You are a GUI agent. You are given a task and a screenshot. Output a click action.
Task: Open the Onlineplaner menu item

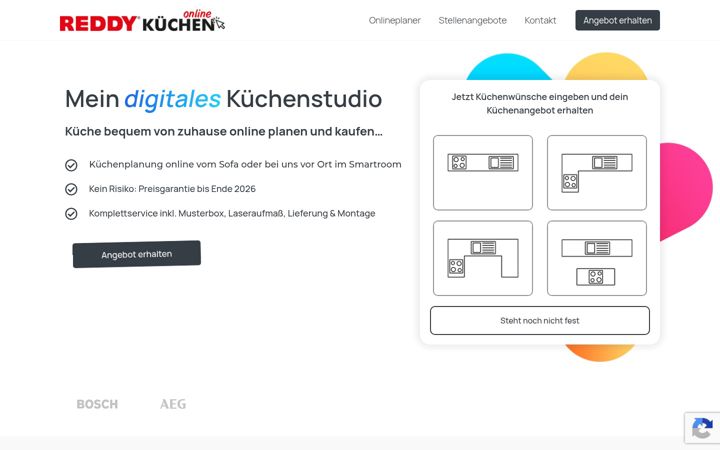(394, 21)
